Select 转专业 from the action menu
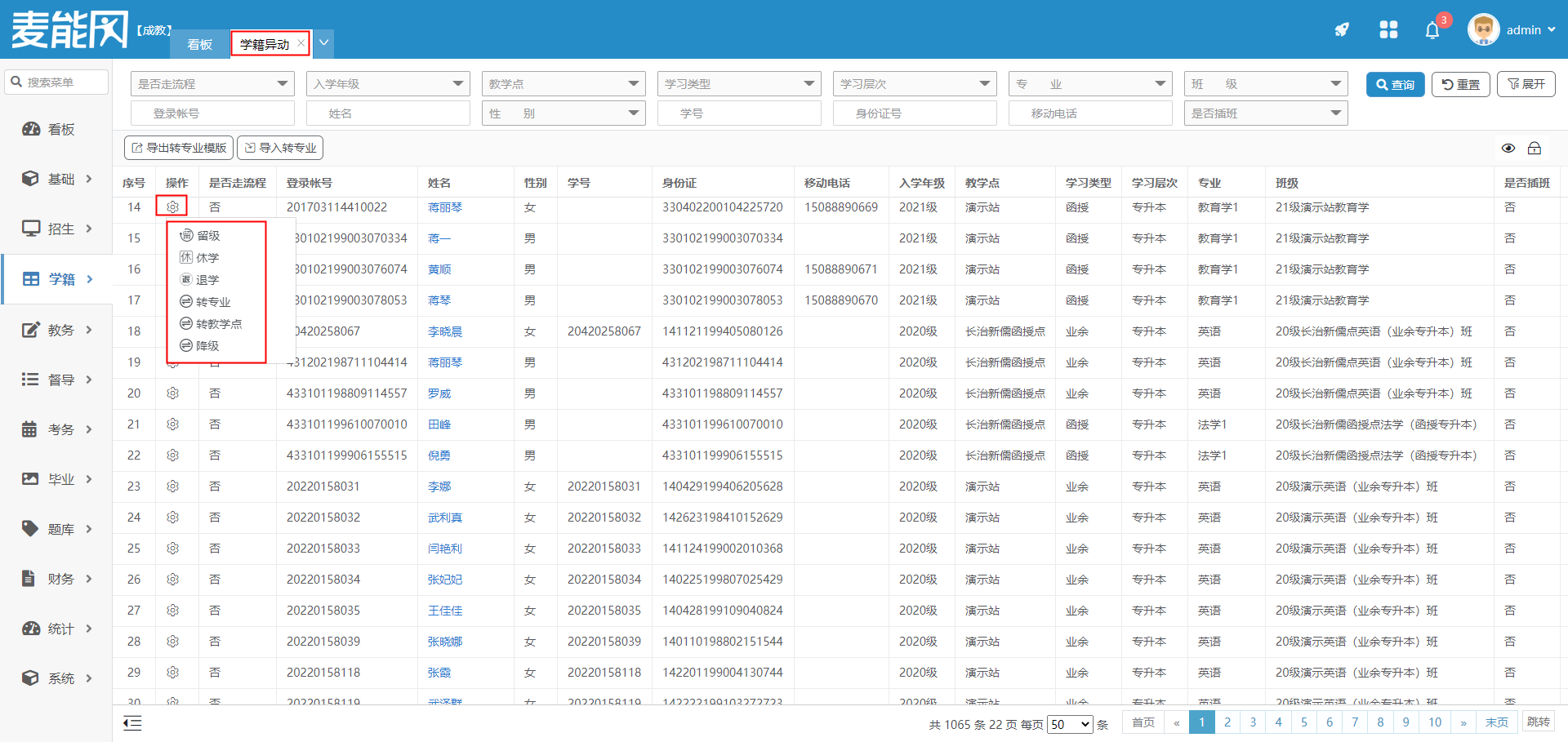The width and height of the screenshot is (1568, 742). (212, 302)
